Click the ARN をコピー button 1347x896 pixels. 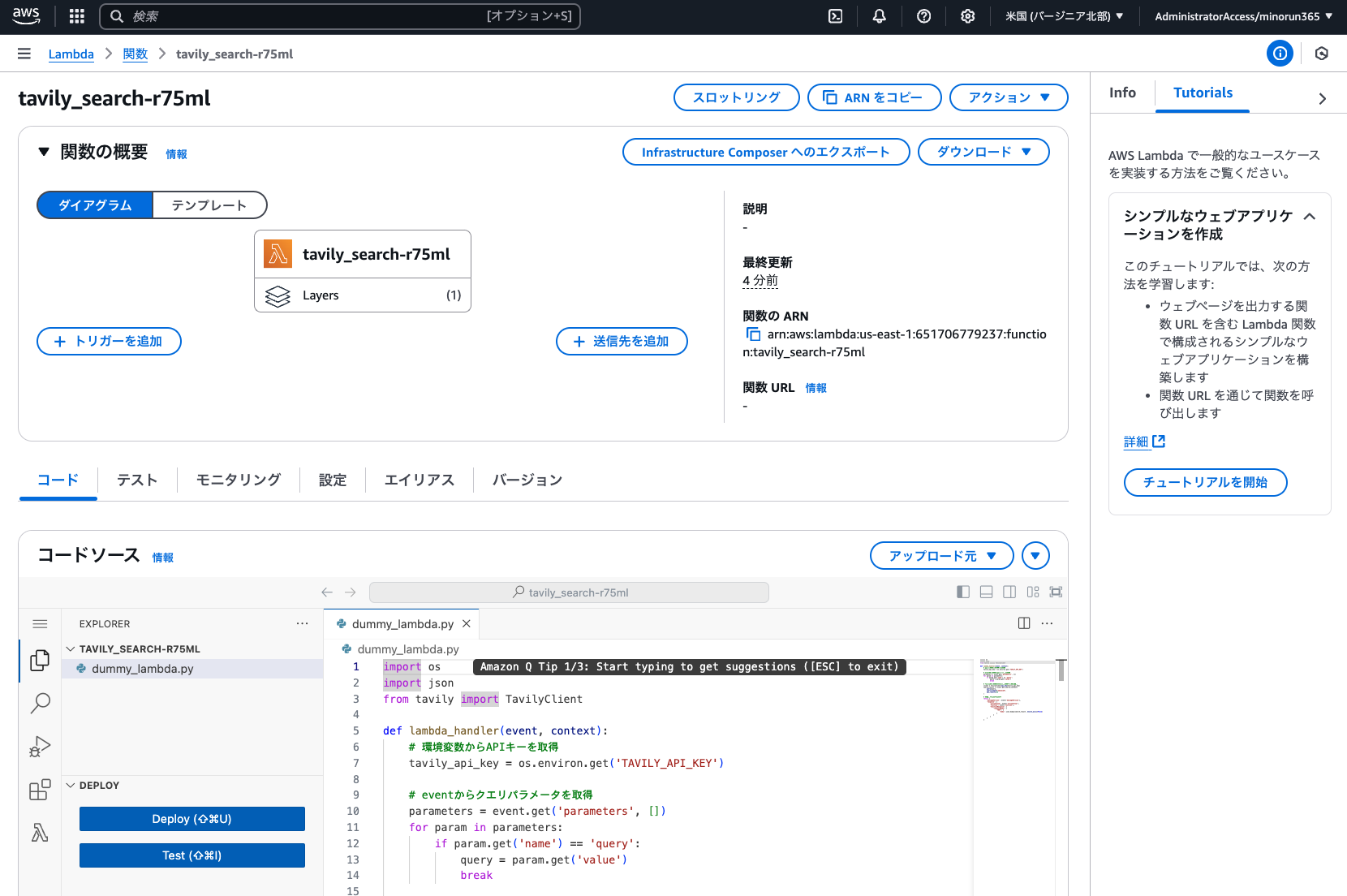[x=874, y=97]
